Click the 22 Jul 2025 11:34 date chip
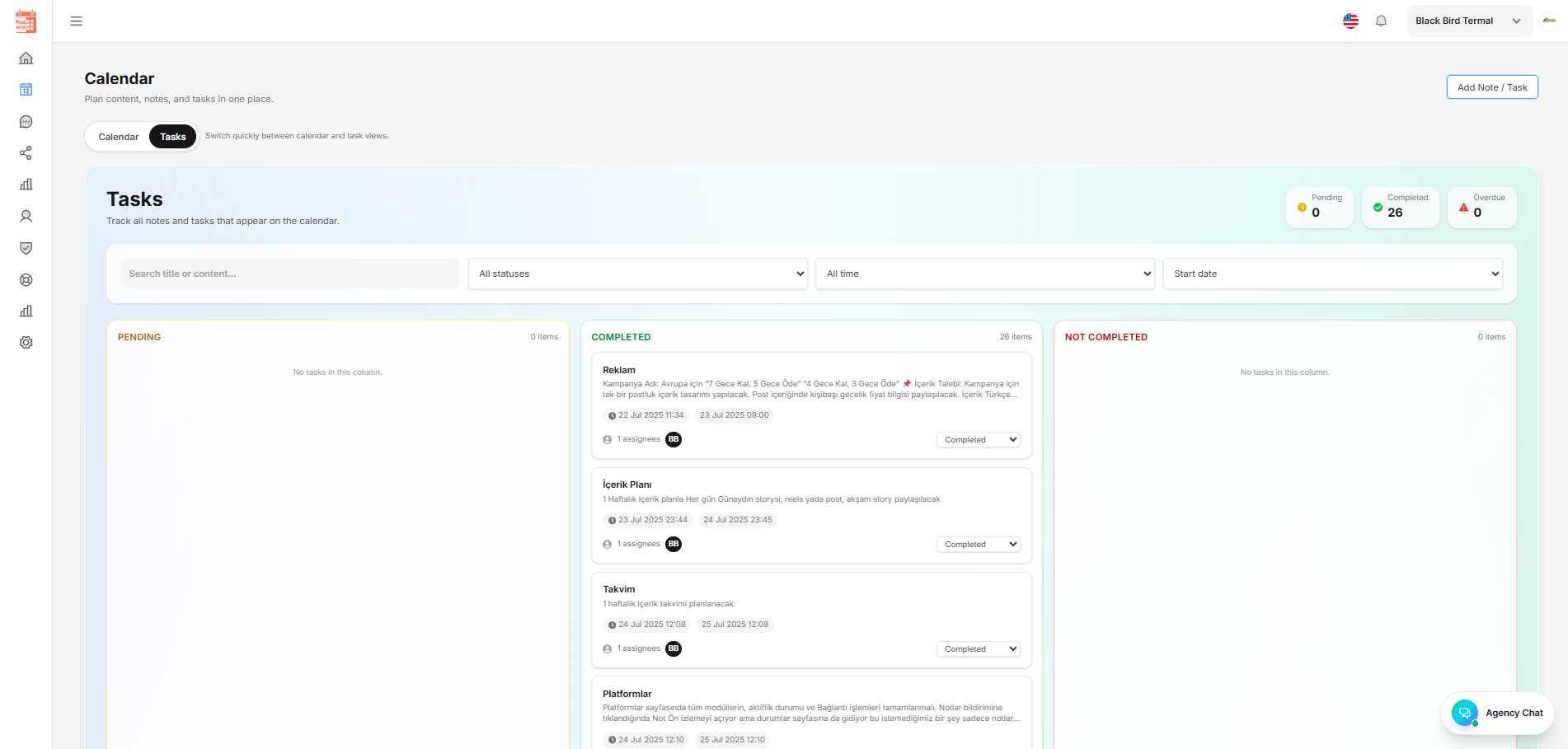1568x749 pixels. click(646, 415)
